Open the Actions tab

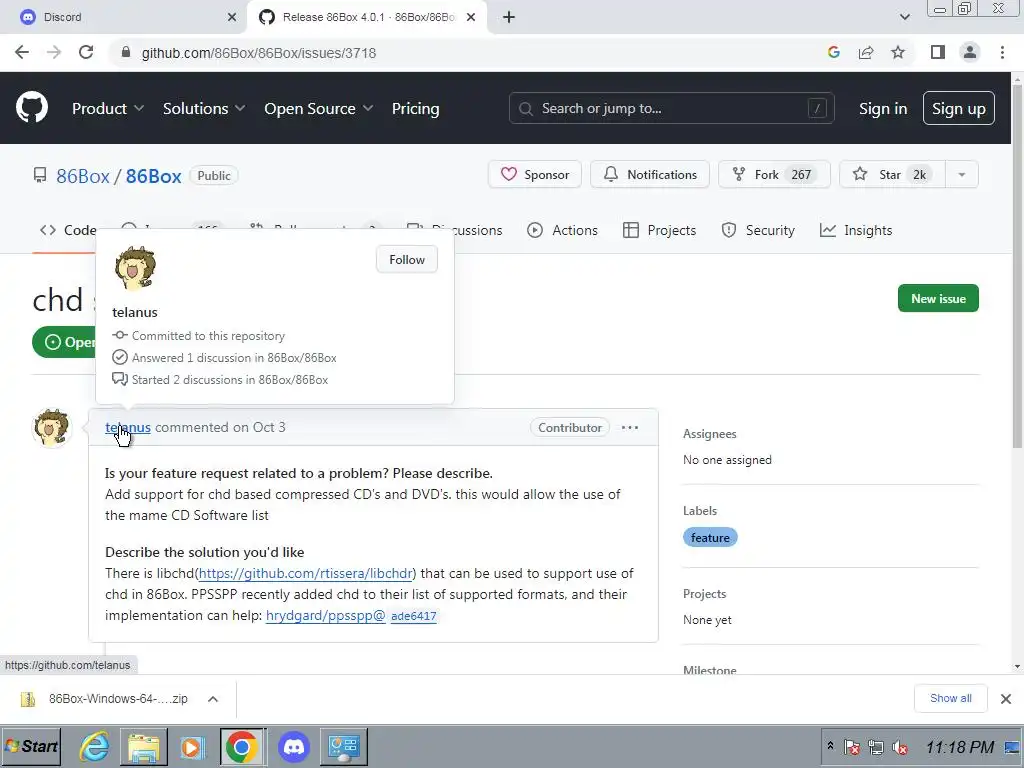point(562,230)
